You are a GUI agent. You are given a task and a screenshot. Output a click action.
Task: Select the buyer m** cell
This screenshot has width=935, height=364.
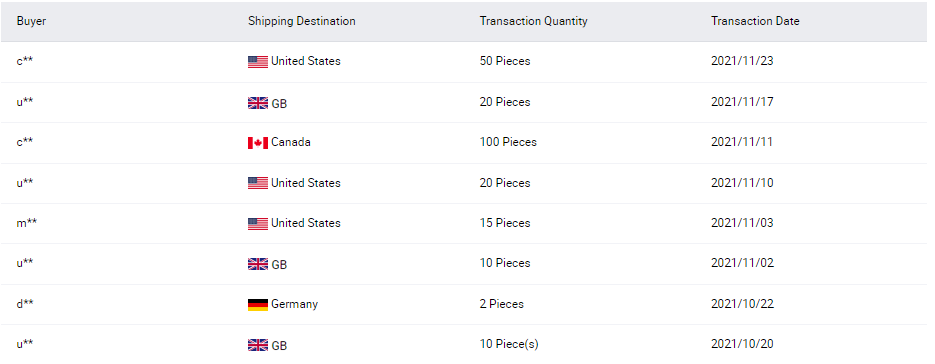coord(27,223)
